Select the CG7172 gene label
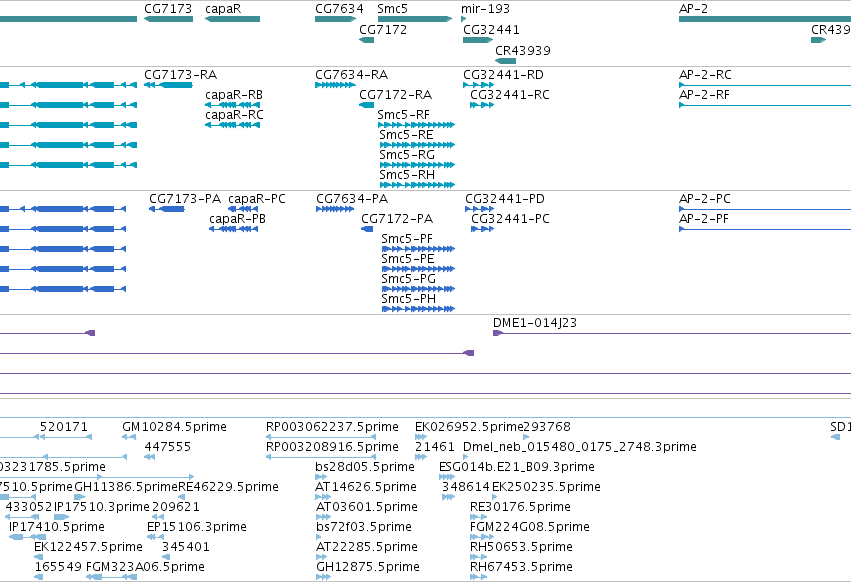 click(x=383, y=30)
